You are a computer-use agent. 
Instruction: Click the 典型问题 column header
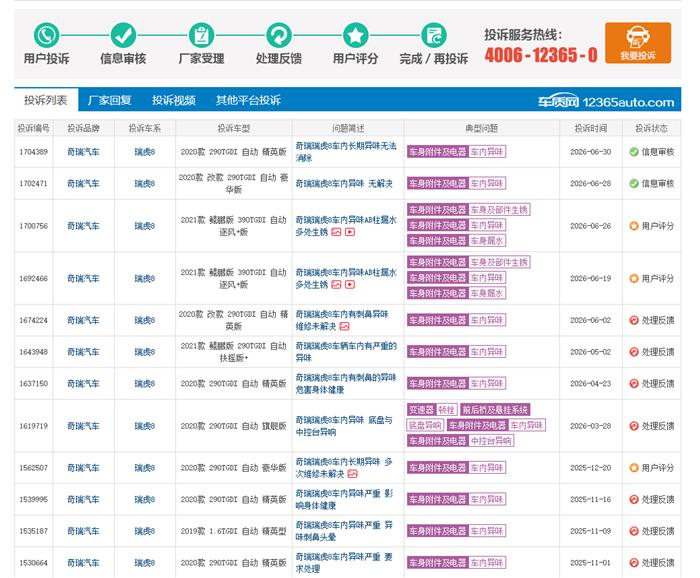[x=481, y=129]
